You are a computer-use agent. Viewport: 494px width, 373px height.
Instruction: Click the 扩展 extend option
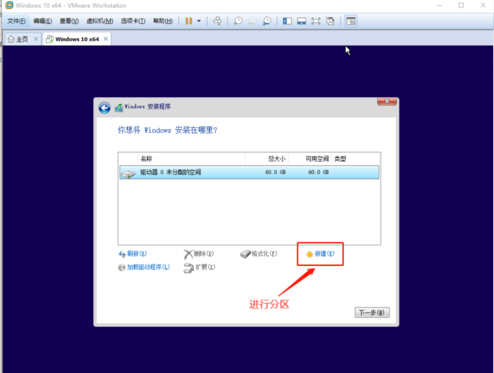coord(199,267)
